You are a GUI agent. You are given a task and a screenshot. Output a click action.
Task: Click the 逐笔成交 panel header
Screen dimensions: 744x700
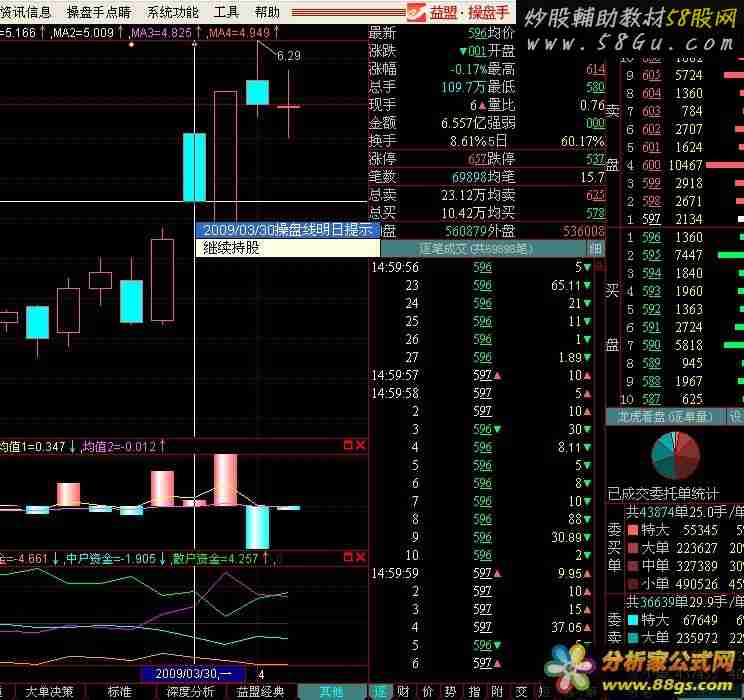pos(483,248)
